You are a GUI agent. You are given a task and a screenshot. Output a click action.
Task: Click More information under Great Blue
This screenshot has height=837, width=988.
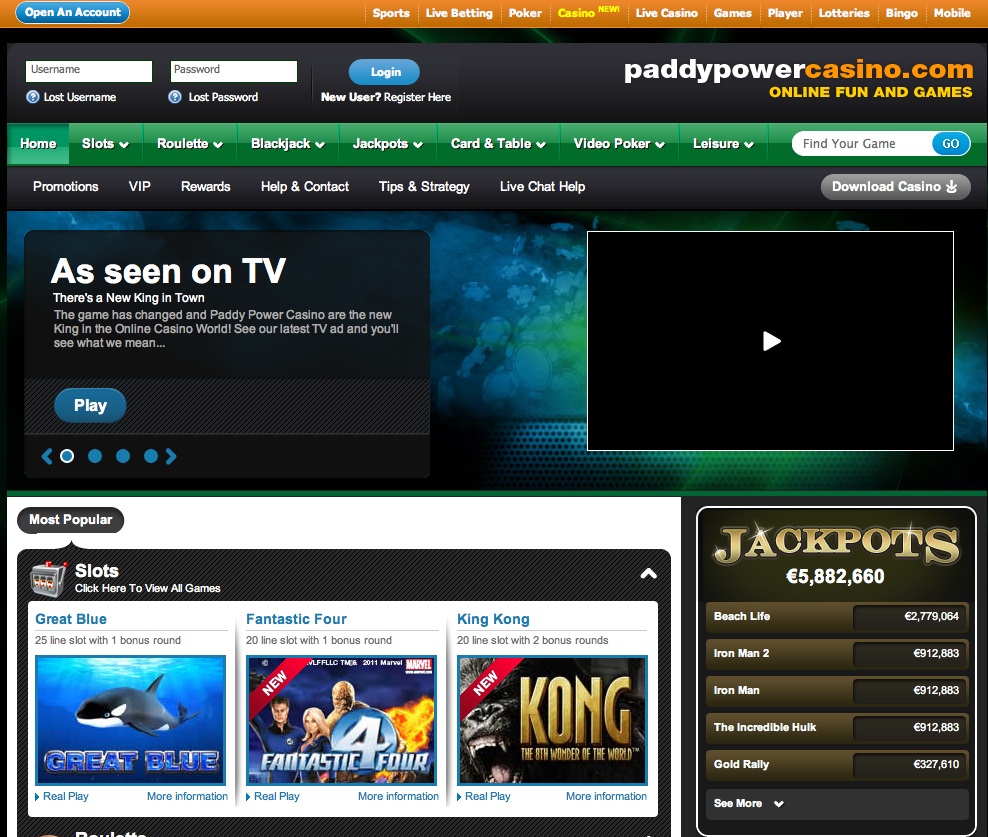(x=187, y=796)
